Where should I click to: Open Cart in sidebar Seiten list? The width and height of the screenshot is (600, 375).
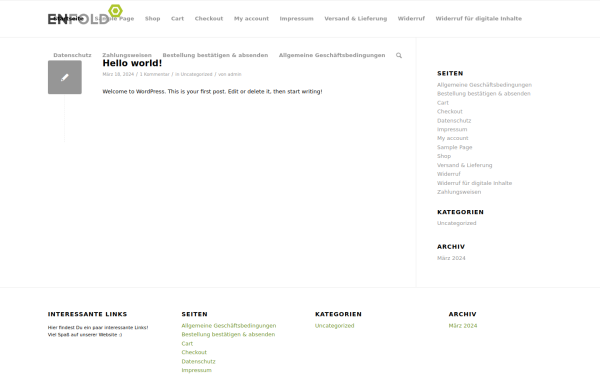tap(443, 103)
